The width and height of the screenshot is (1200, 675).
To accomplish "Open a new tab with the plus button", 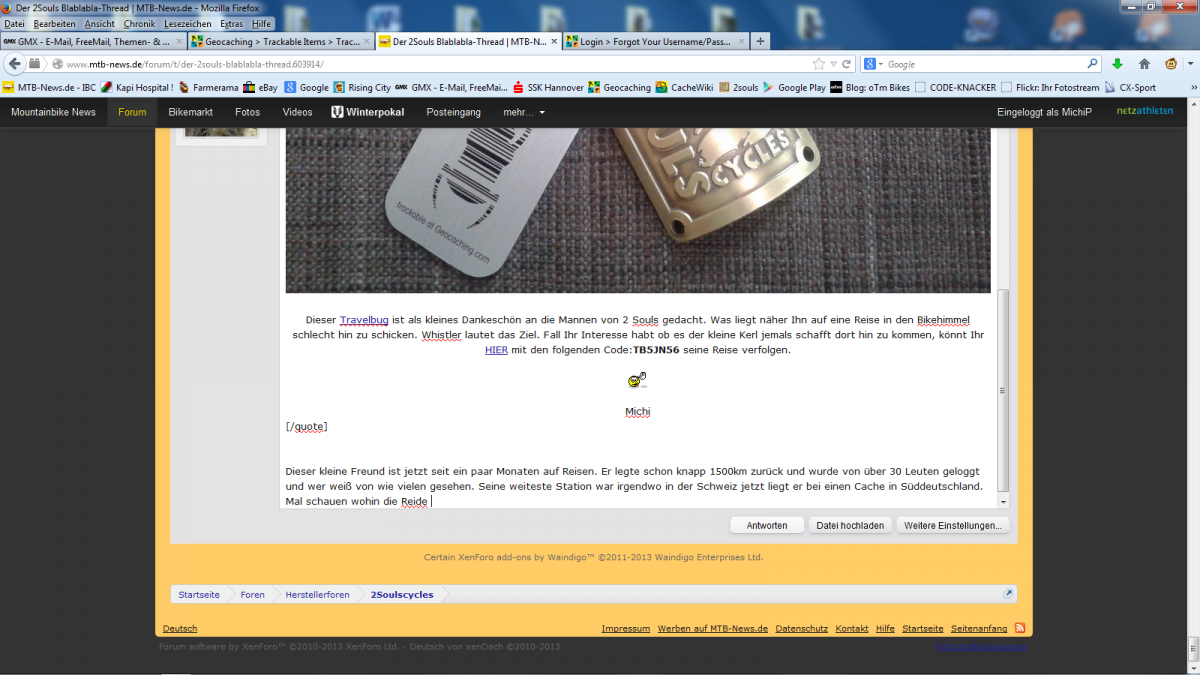I will (x=761, y=41).
